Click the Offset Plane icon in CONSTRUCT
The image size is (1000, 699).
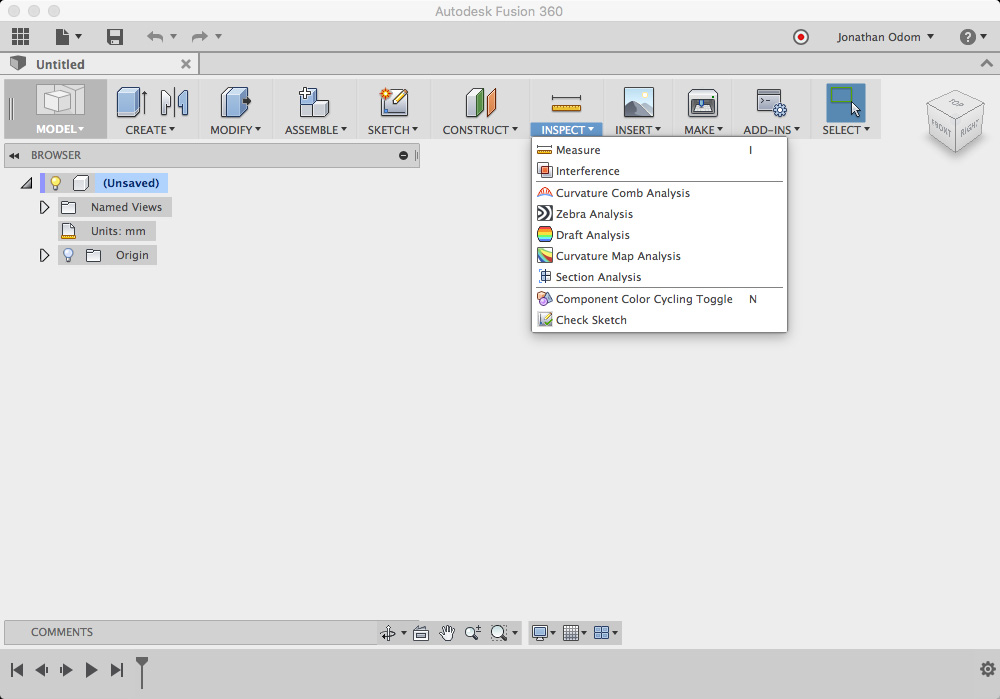pyautogui.click(x=481, y=102)
